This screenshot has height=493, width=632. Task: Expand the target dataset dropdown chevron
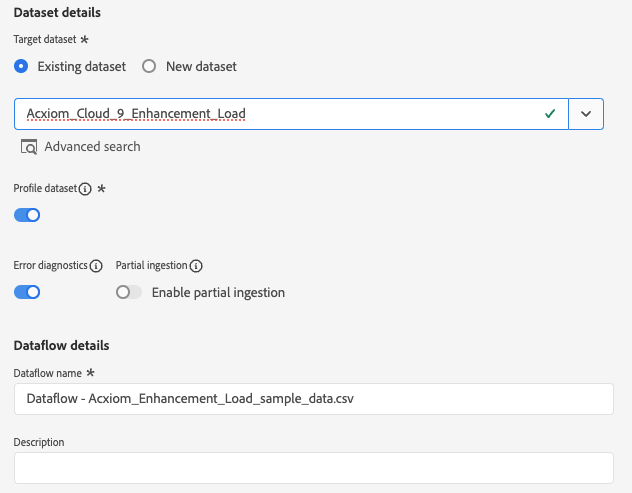tap(586, 114)
